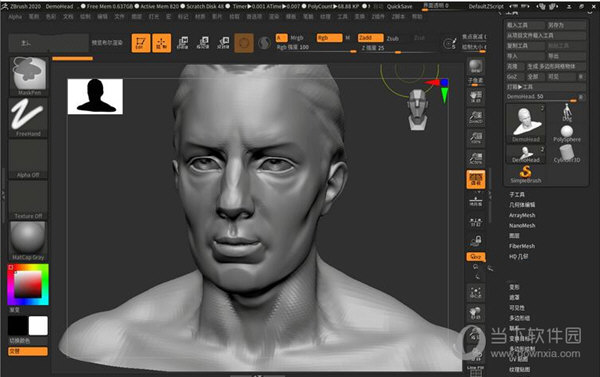This screenshot has width=600, height=377.
Task: Click the Line Fill polyframe icon
Action: click(476, 370)
